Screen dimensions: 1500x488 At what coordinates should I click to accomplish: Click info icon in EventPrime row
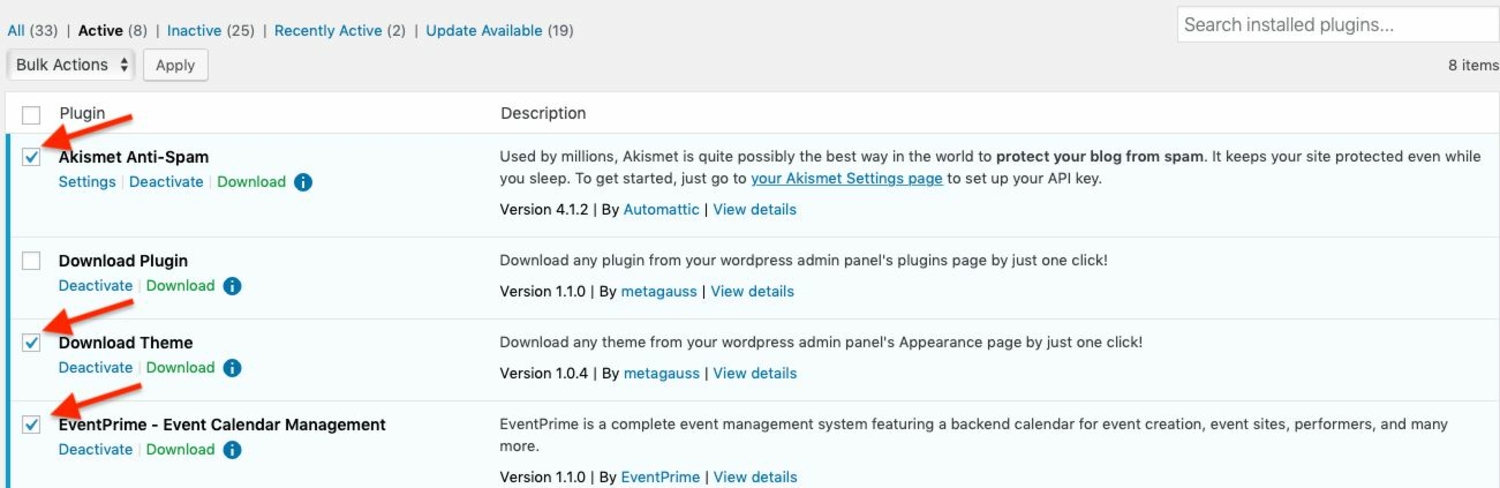232,450
